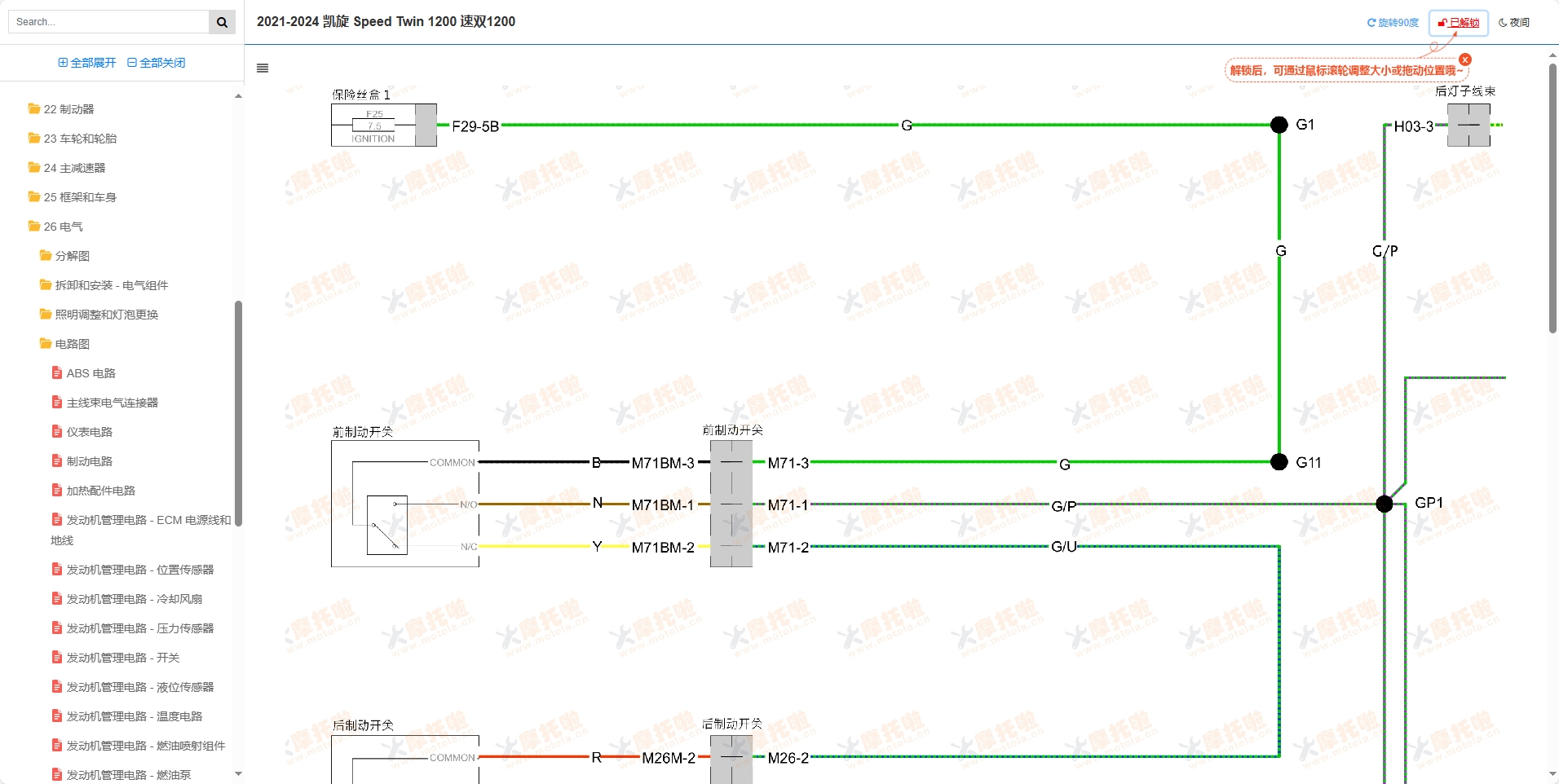Click the GP1 junction node
The image size is (1559, 784).
coord(1385,504)
